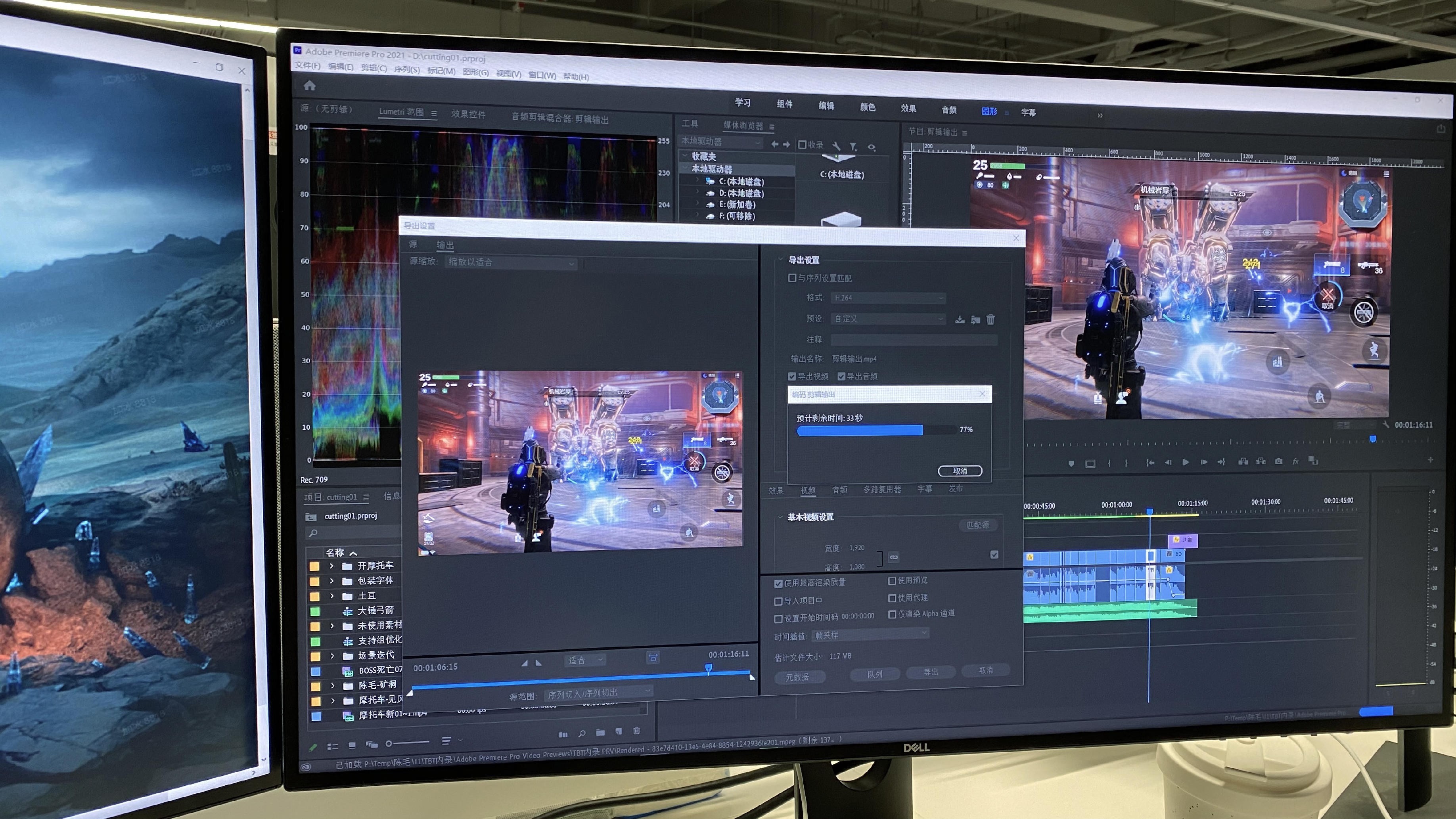This screenshot has width=1456, height=819.
Task: Click the Play button in program monitor
Action: [1186, 462]
